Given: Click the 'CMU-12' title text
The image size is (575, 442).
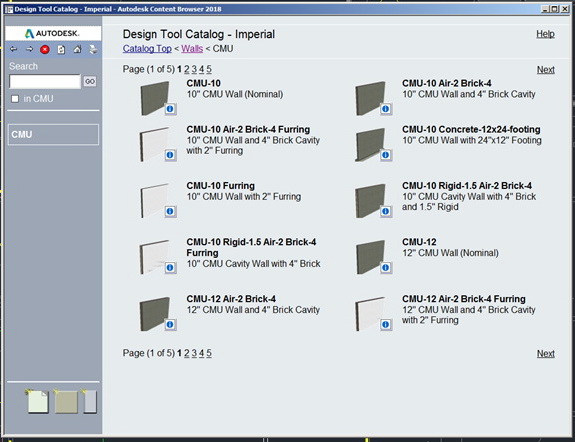Looking at the screenshot, I should coord(419,242).
